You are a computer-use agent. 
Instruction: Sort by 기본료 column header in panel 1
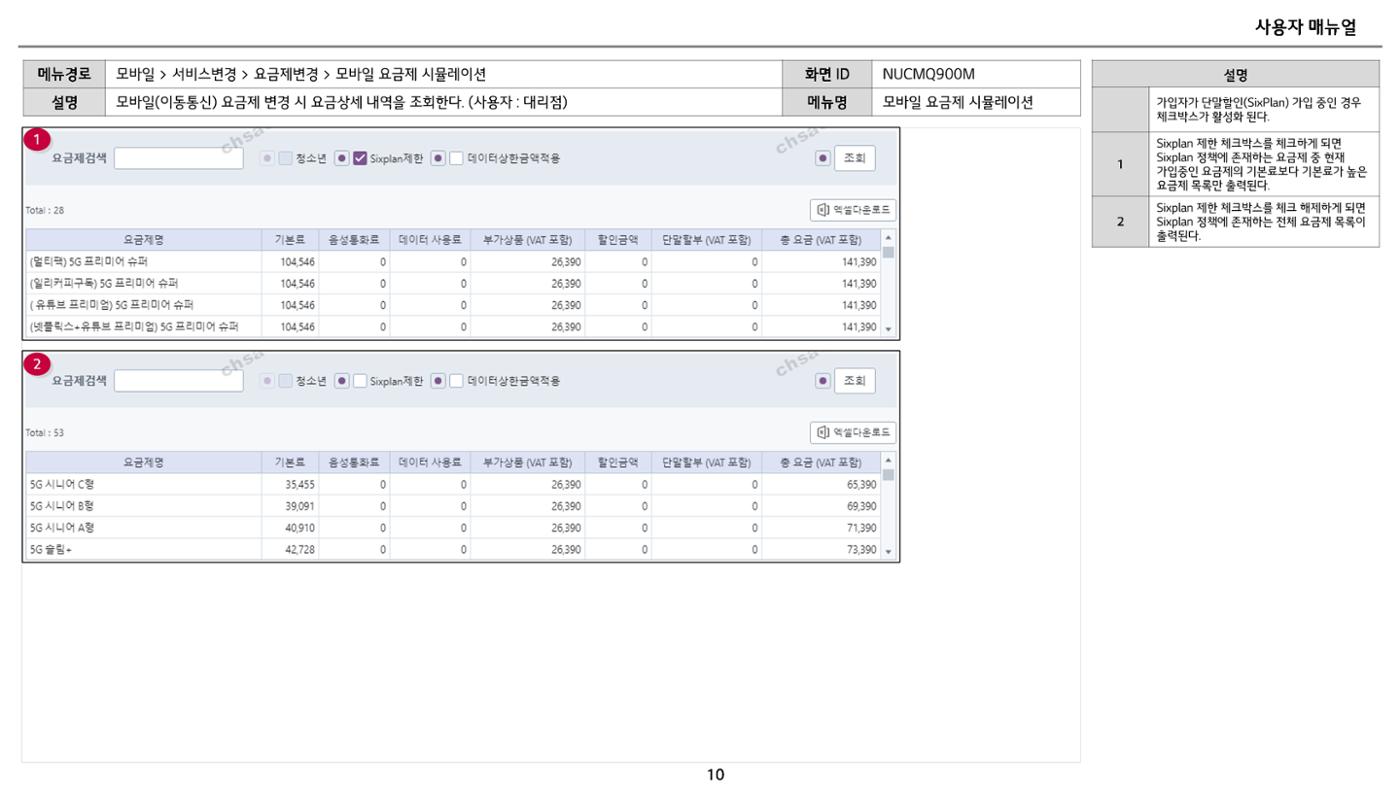[x=290, y=240]
